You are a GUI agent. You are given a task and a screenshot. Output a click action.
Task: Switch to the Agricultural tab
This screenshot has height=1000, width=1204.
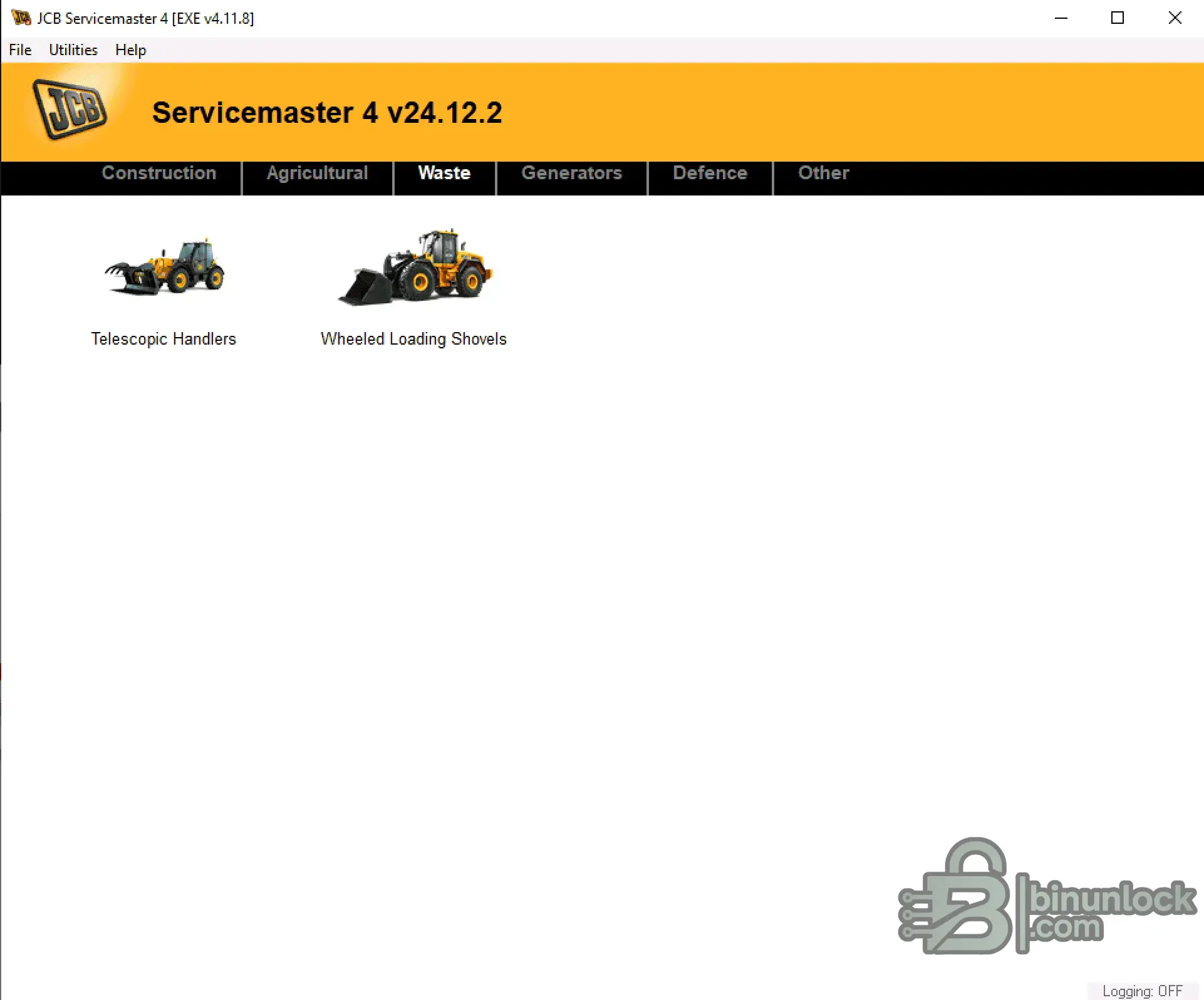coord(318,173)
